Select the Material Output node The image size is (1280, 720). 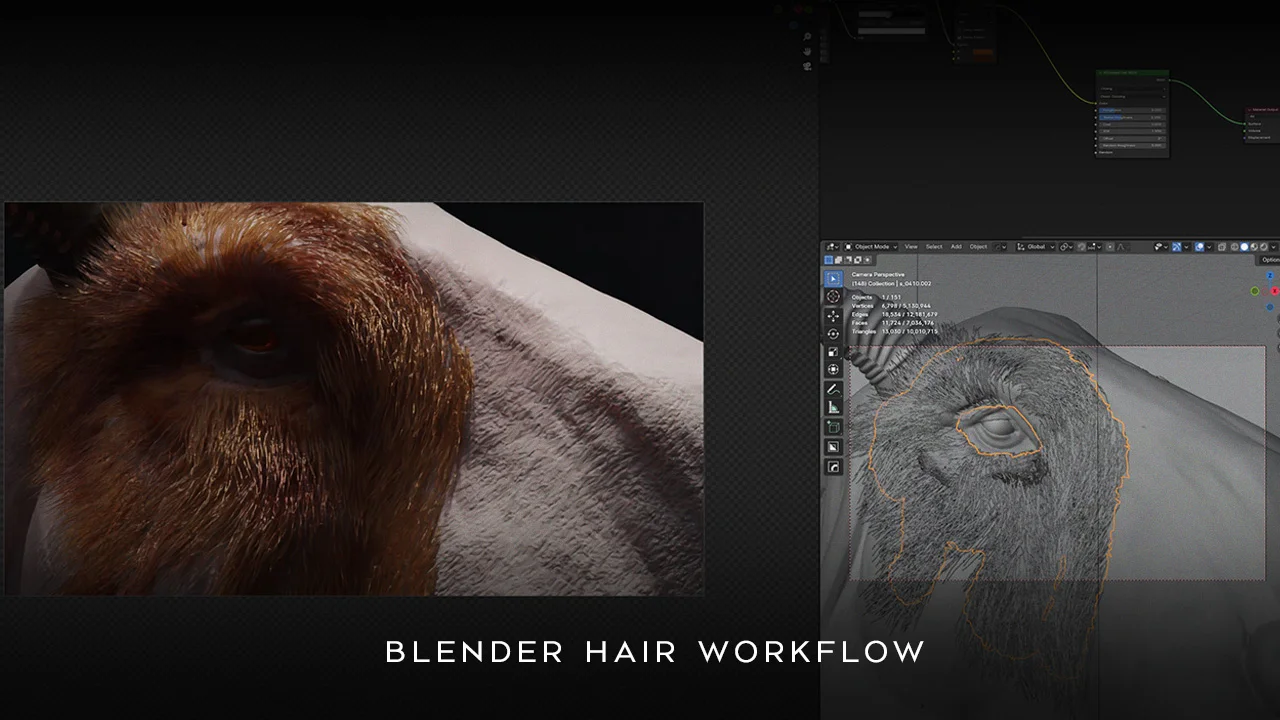point(1263,110)
